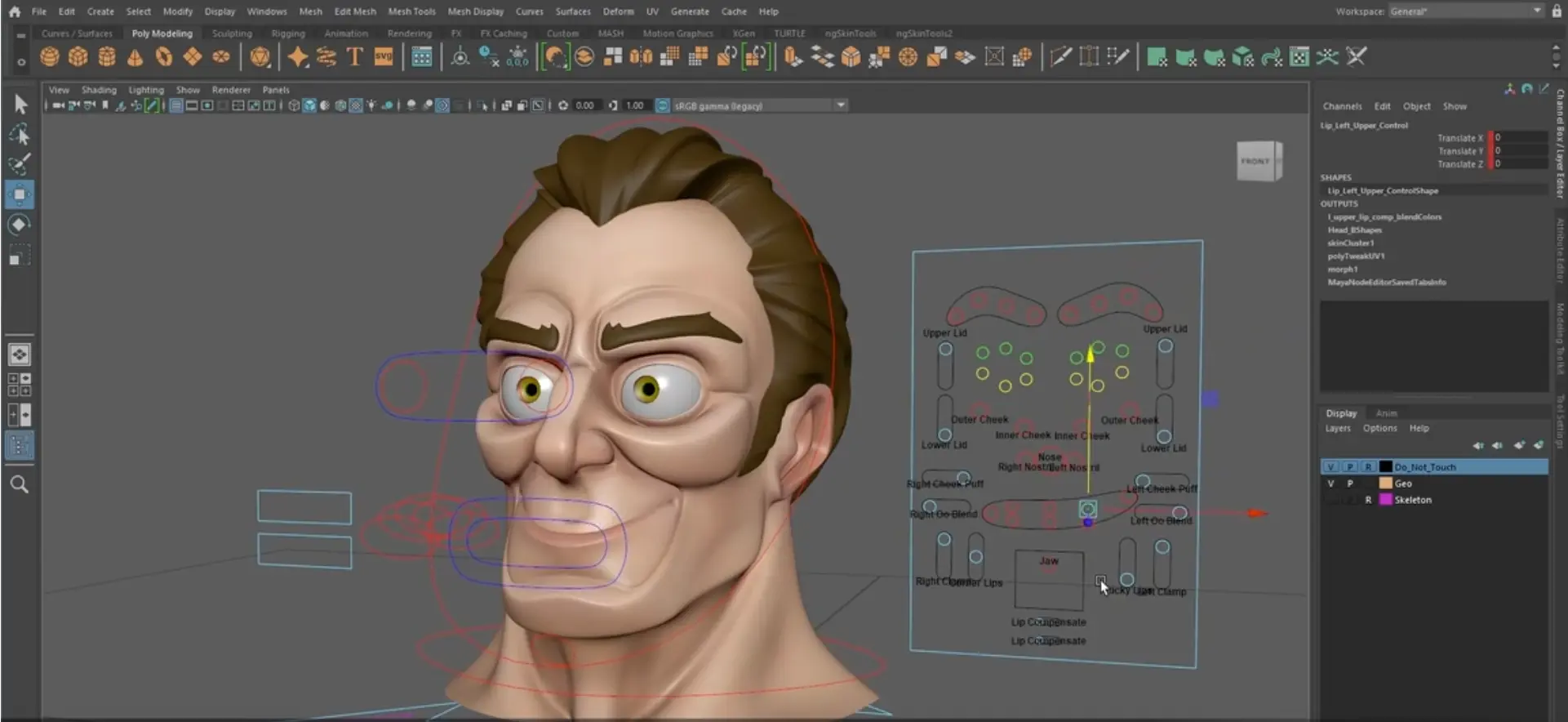Image resolution: width=1568 pixels, height=722 pixels.
Task: Expand the sRGB gamma color space dropdown
Action: pyautogui.click(x=841, y=105)
